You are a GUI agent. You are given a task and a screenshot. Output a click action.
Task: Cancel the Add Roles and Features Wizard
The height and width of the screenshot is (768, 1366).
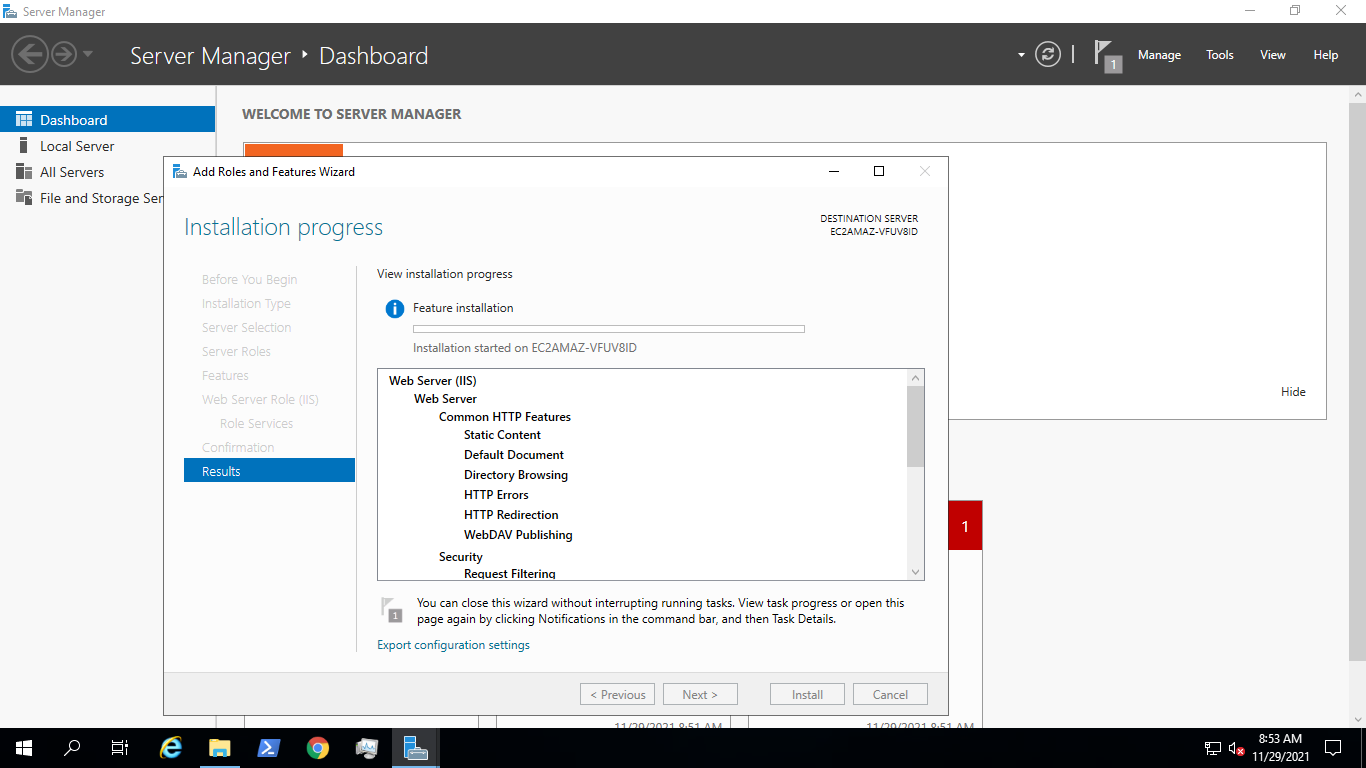pyautogui.click(x=889, y=693)
